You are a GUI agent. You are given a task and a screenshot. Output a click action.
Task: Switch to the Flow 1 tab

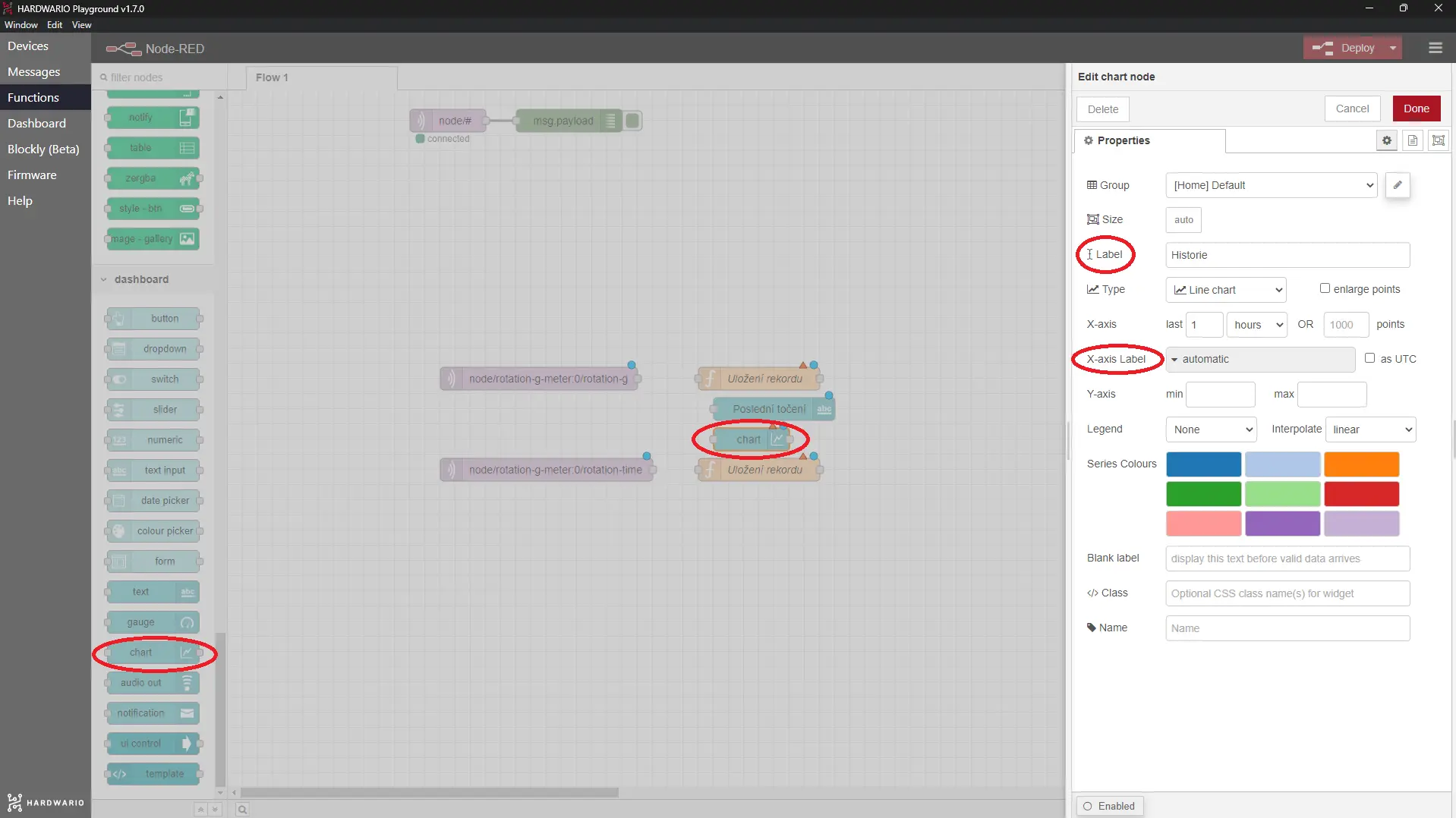(322, 77)
